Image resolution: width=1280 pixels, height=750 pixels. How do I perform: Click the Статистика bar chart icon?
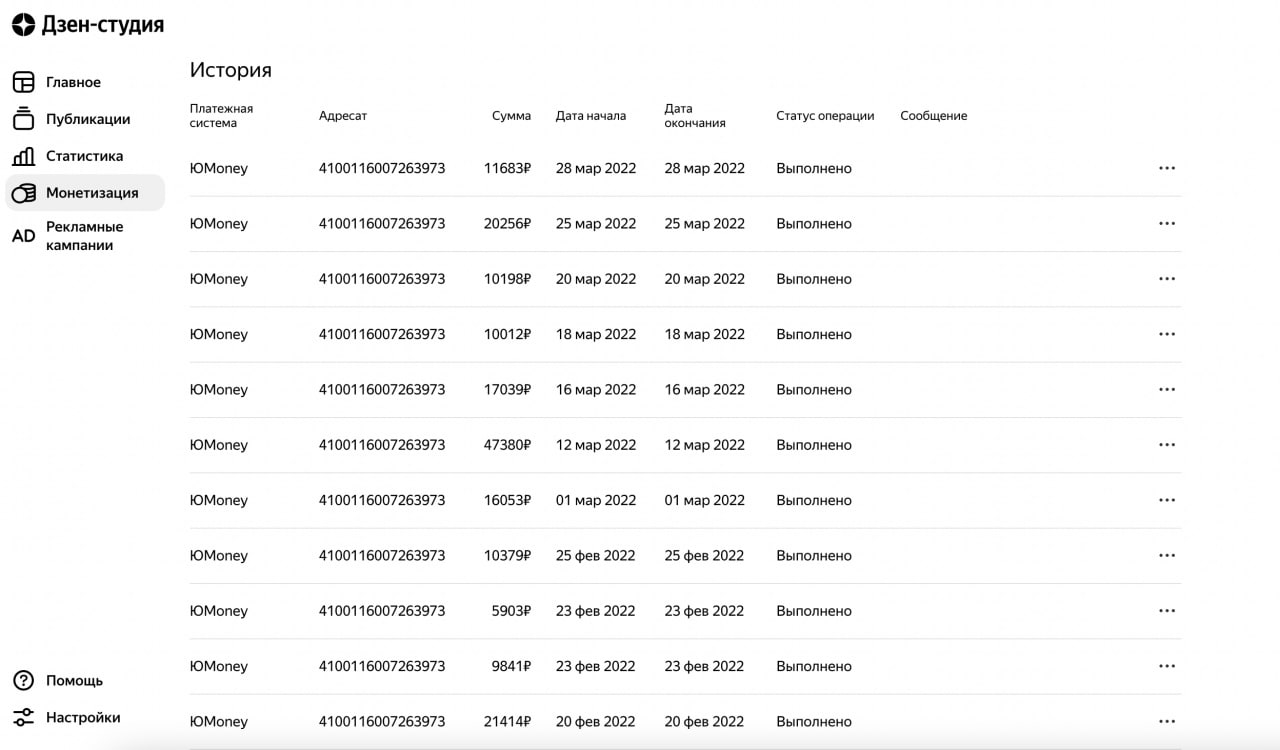pyautogui.click(x=23, y=156)
